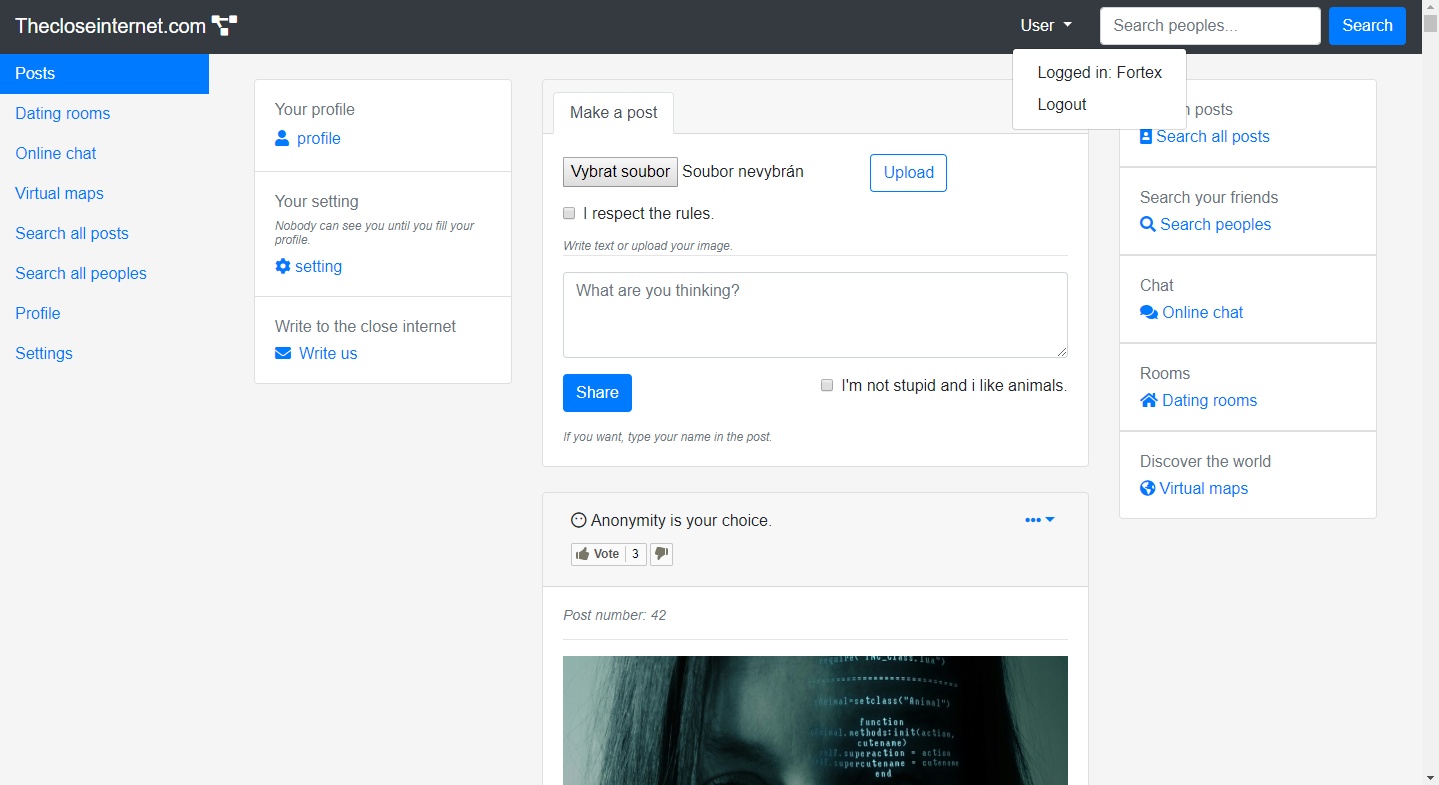The image size is (1439, 785).
Task: Click the chat bubbles icon for Online chat
Action: pos(1149,313)
